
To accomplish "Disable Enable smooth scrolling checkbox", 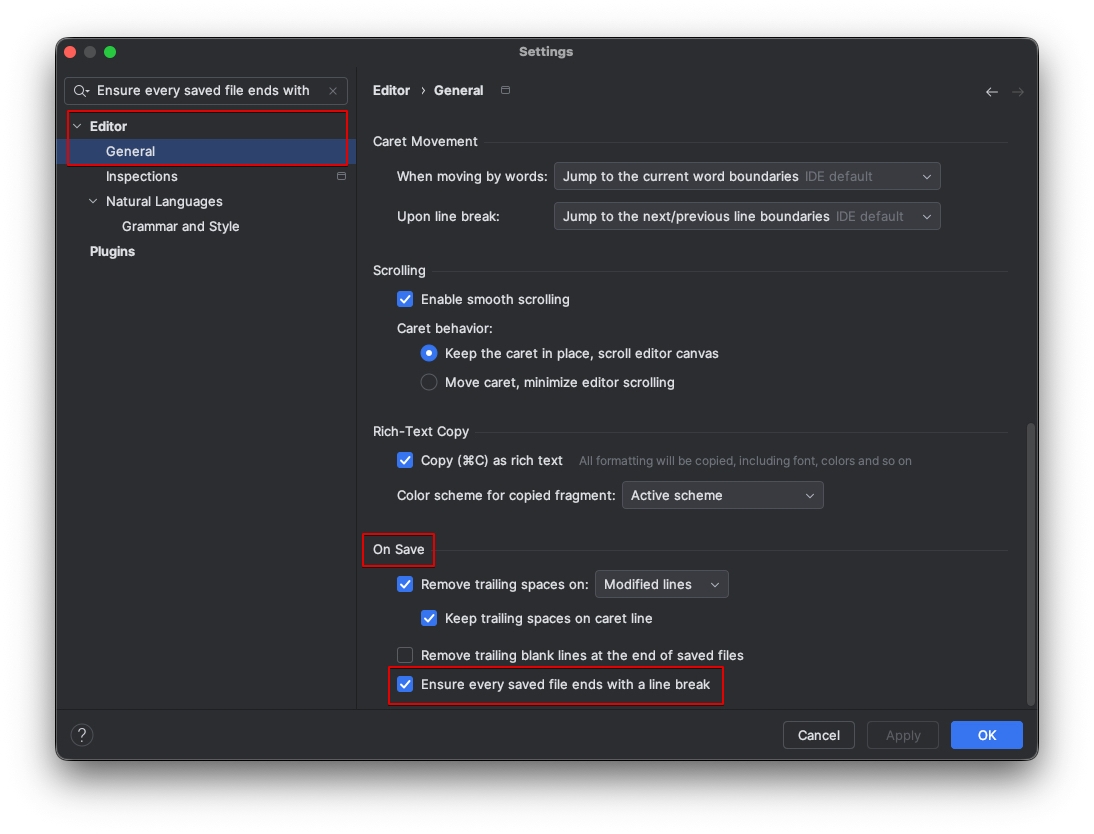I will point(405,299).
